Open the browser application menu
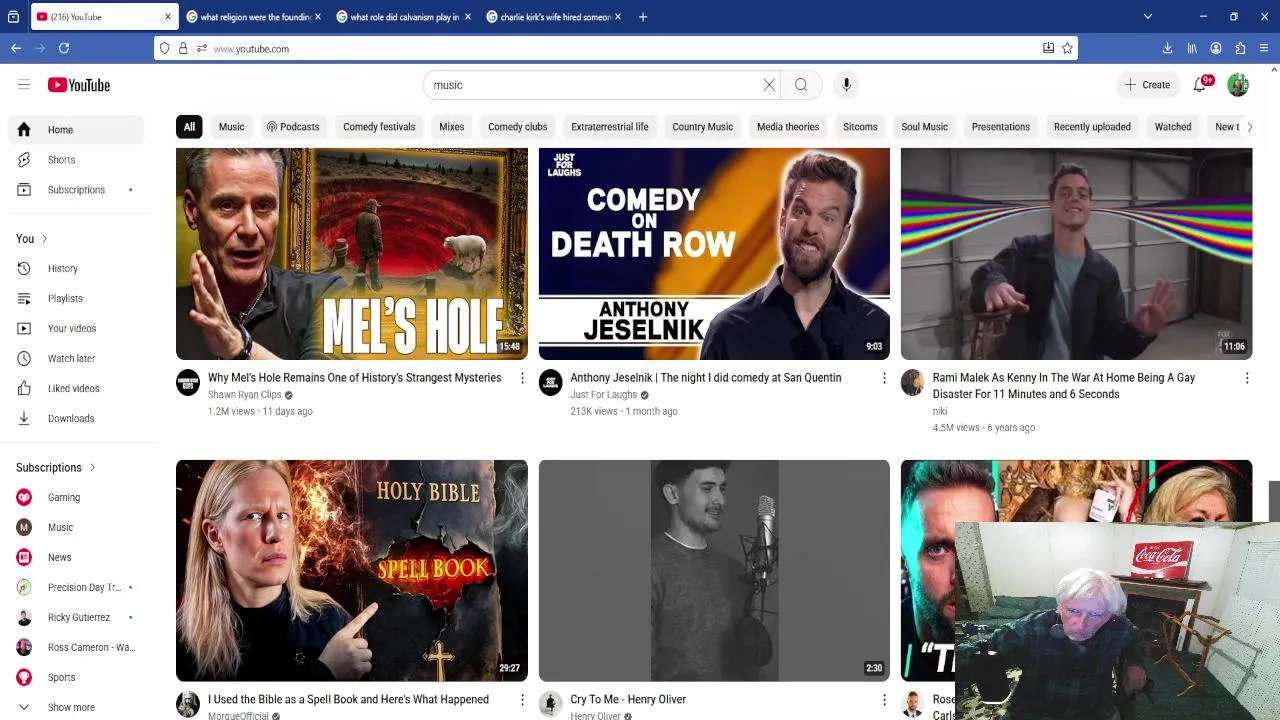The width and height of the screenshot is (1280, 720). [1264, 48]
